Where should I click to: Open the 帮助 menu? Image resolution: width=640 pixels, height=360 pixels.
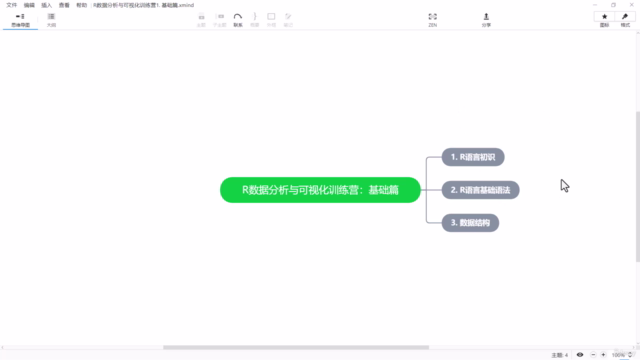point(82,5)
